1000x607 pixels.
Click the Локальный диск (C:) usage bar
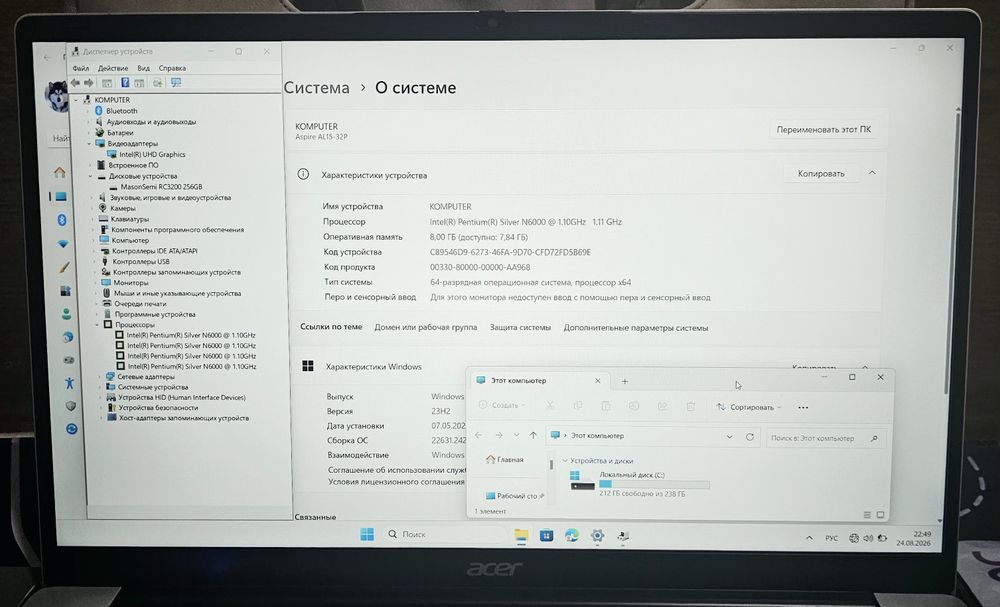tap(654, 485)
